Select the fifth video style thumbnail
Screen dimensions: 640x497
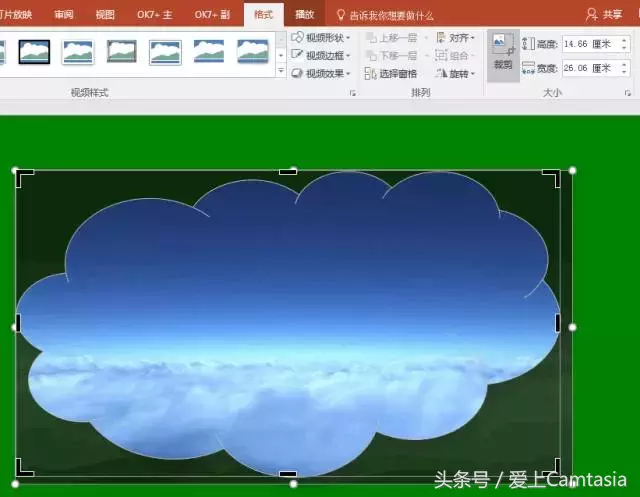209,52
